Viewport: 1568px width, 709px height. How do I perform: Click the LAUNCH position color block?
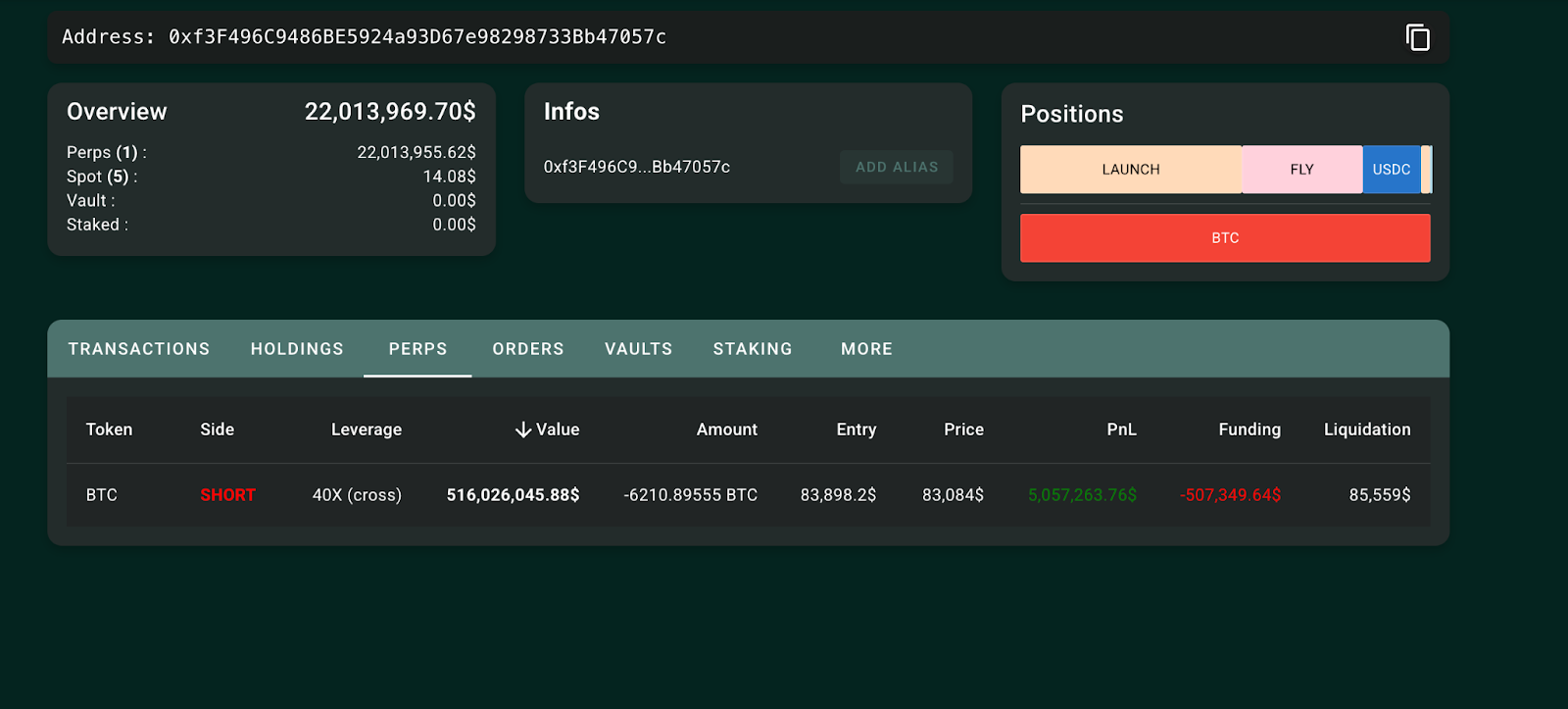click(1130, 170)
